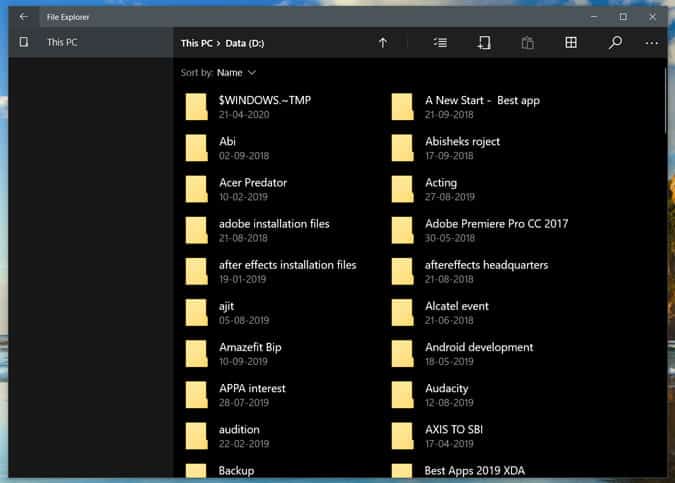Select the Android development folder icon

(x=403, y=353)
